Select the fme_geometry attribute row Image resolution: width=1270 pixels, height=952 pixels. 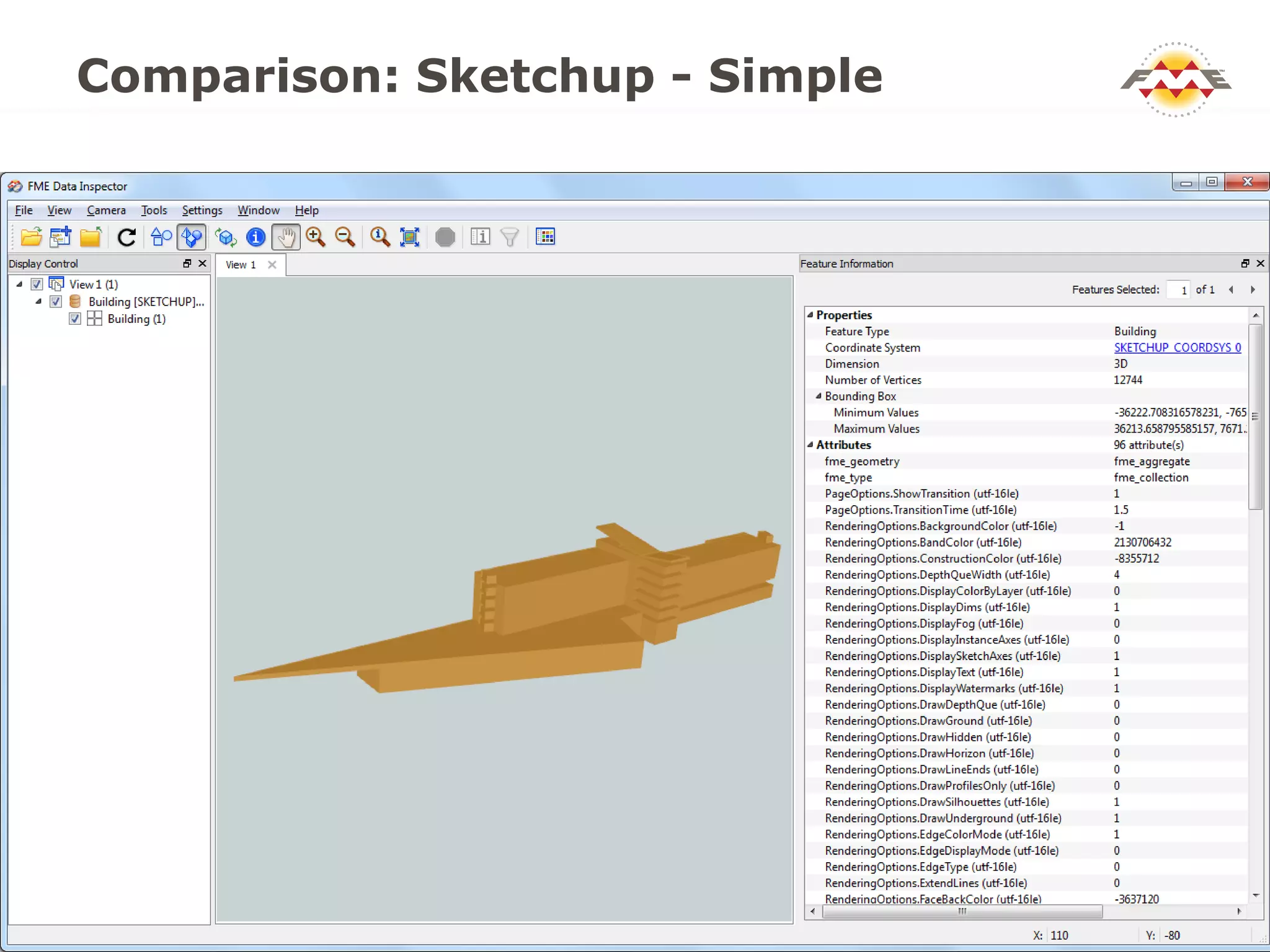1026,461
